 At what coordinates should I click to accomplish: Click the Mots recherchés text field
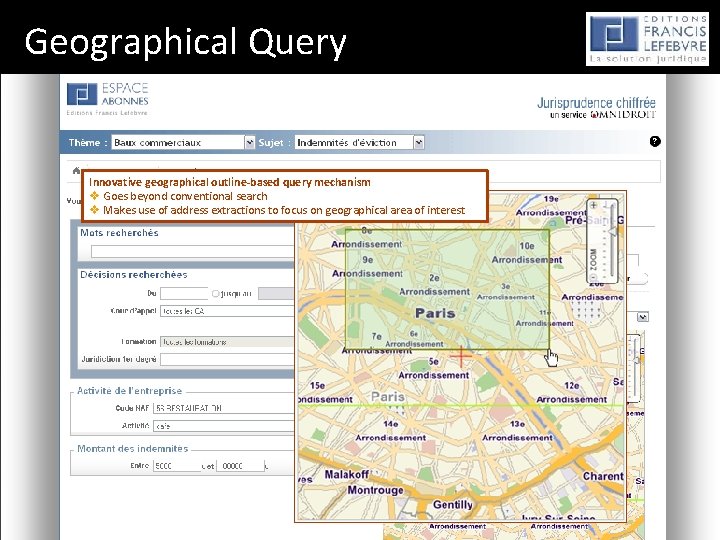(193, 251)
